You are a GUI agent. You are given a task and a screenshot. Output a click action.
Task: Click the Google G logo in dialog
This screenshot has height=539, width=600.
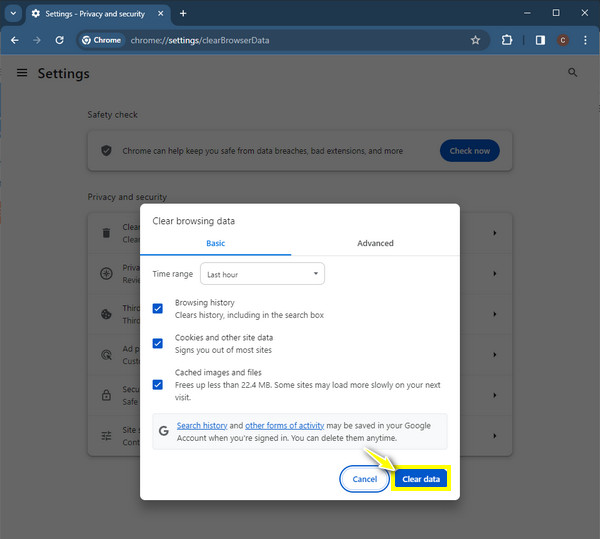(164, 431)
